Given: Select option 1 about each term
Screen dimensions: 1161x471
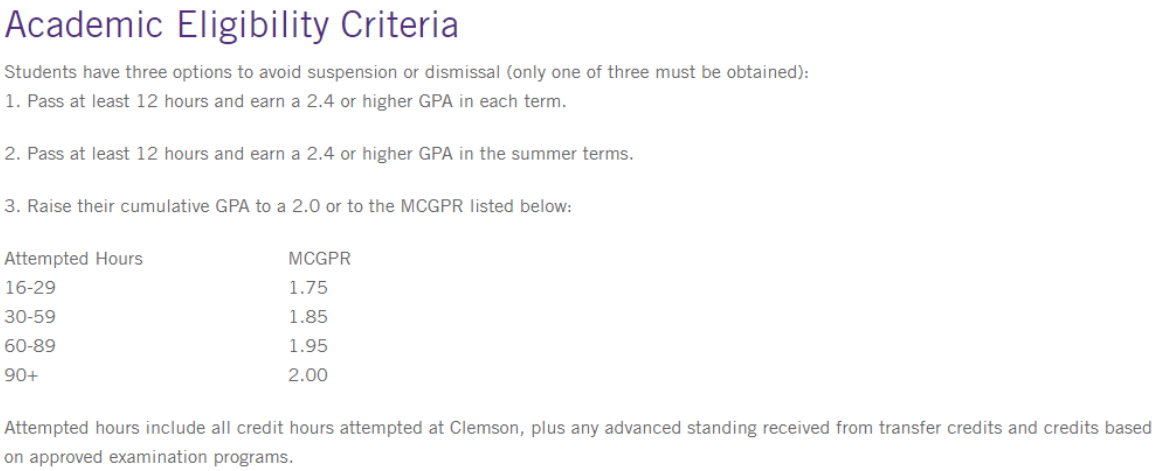Looking at the screenshot, I should point(285,102).
